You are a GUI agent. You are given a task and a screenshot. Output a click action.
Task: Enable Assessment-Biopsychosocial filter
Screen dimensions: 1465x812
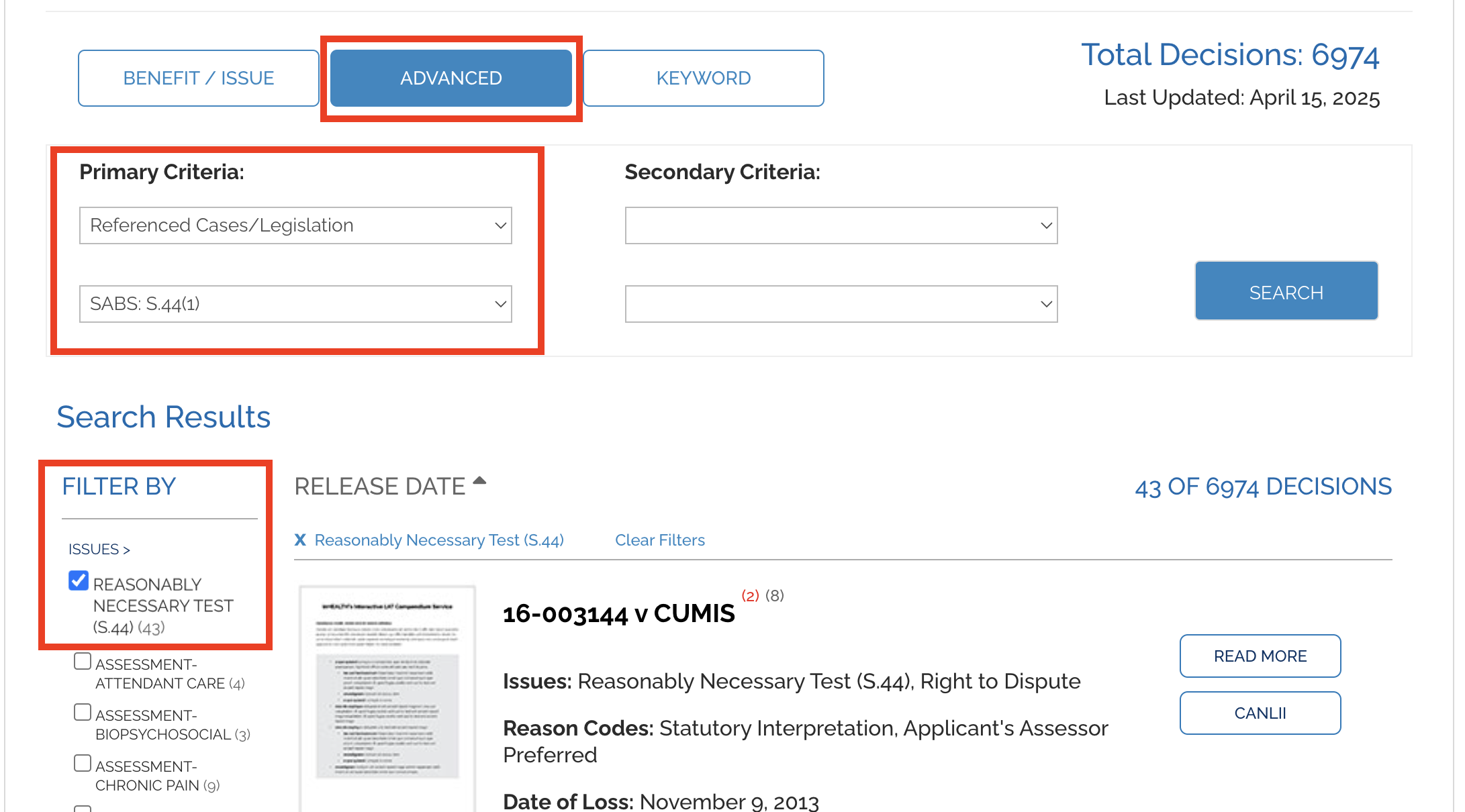83,713
